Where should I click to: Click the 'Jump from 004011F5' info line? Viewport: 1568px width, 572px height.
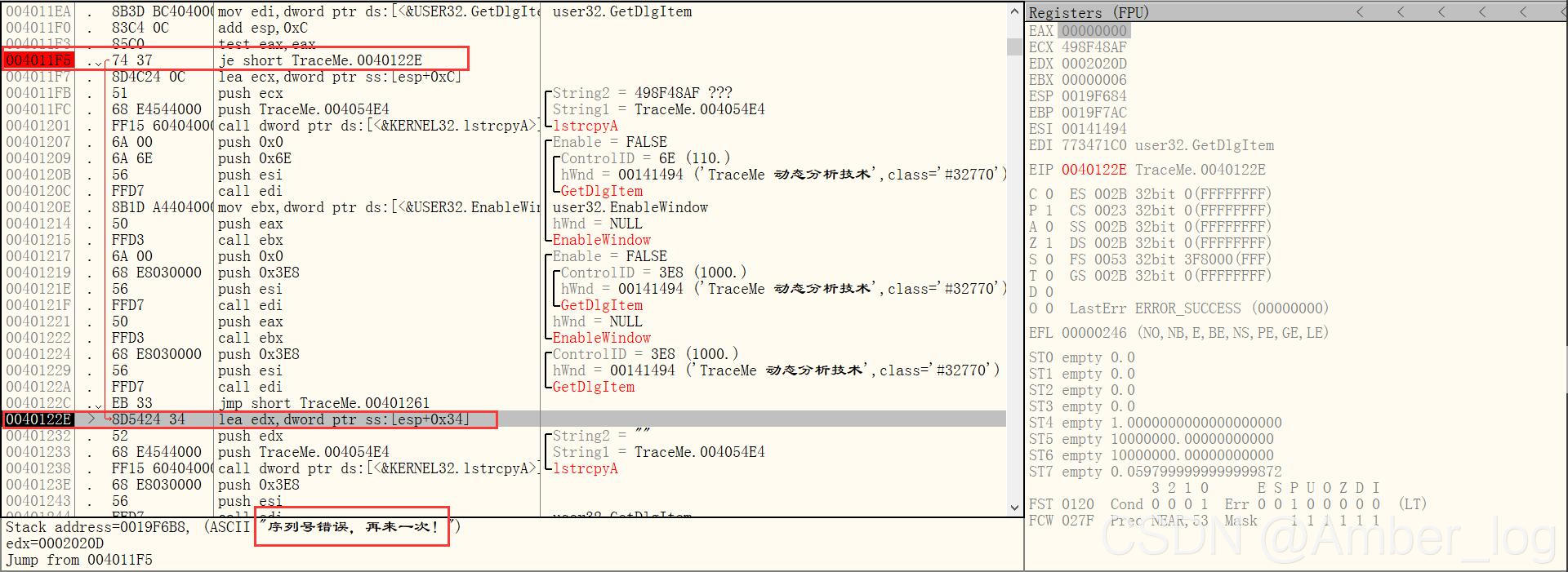pyautogui.click(x=79, y=560)
